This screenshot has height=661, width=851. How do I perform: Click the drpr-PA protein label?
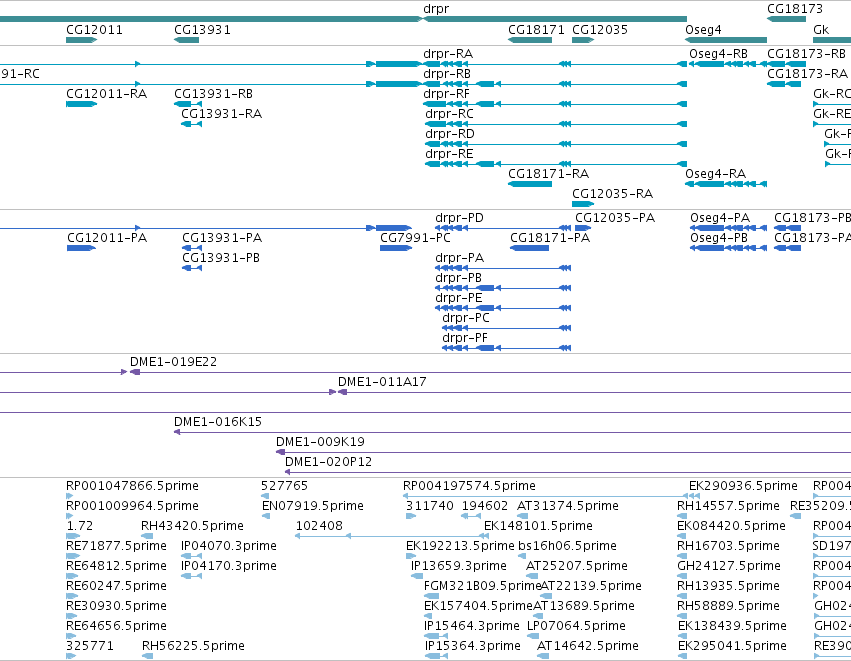point(459,258)
